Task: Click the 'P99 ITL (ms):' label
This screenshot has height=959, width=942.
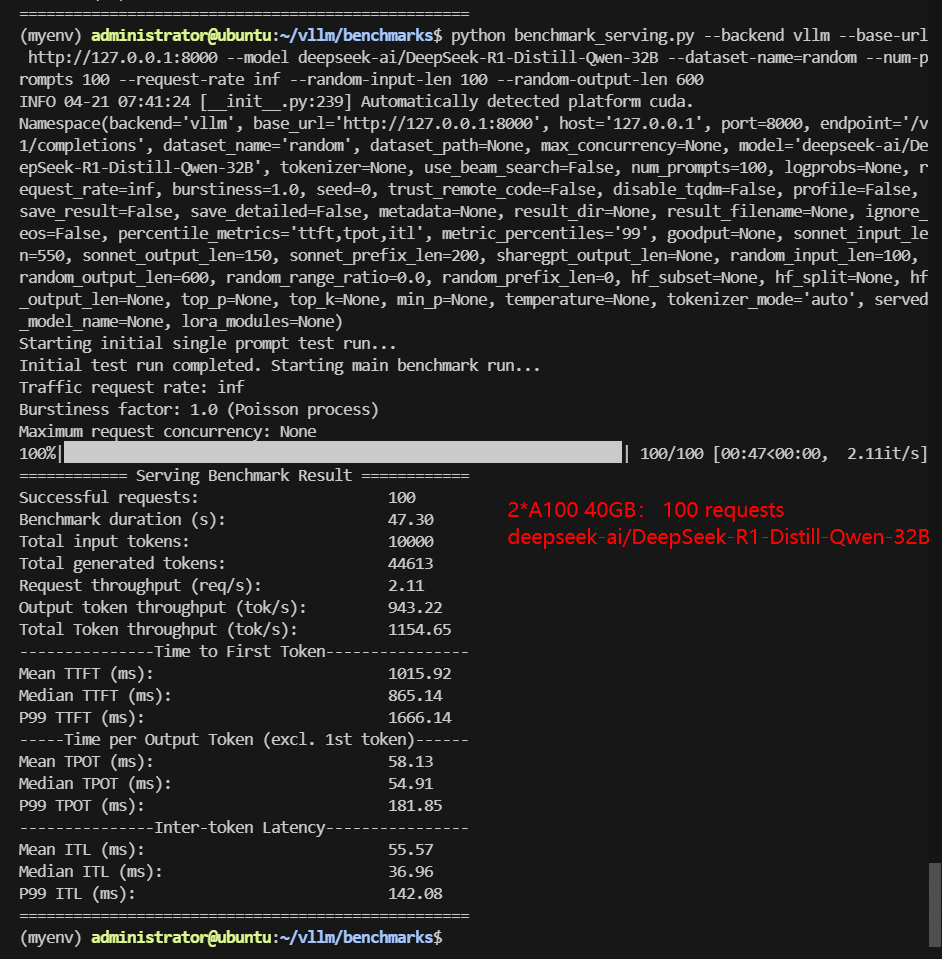Action: pyautogui.click(x=77, y=894)
